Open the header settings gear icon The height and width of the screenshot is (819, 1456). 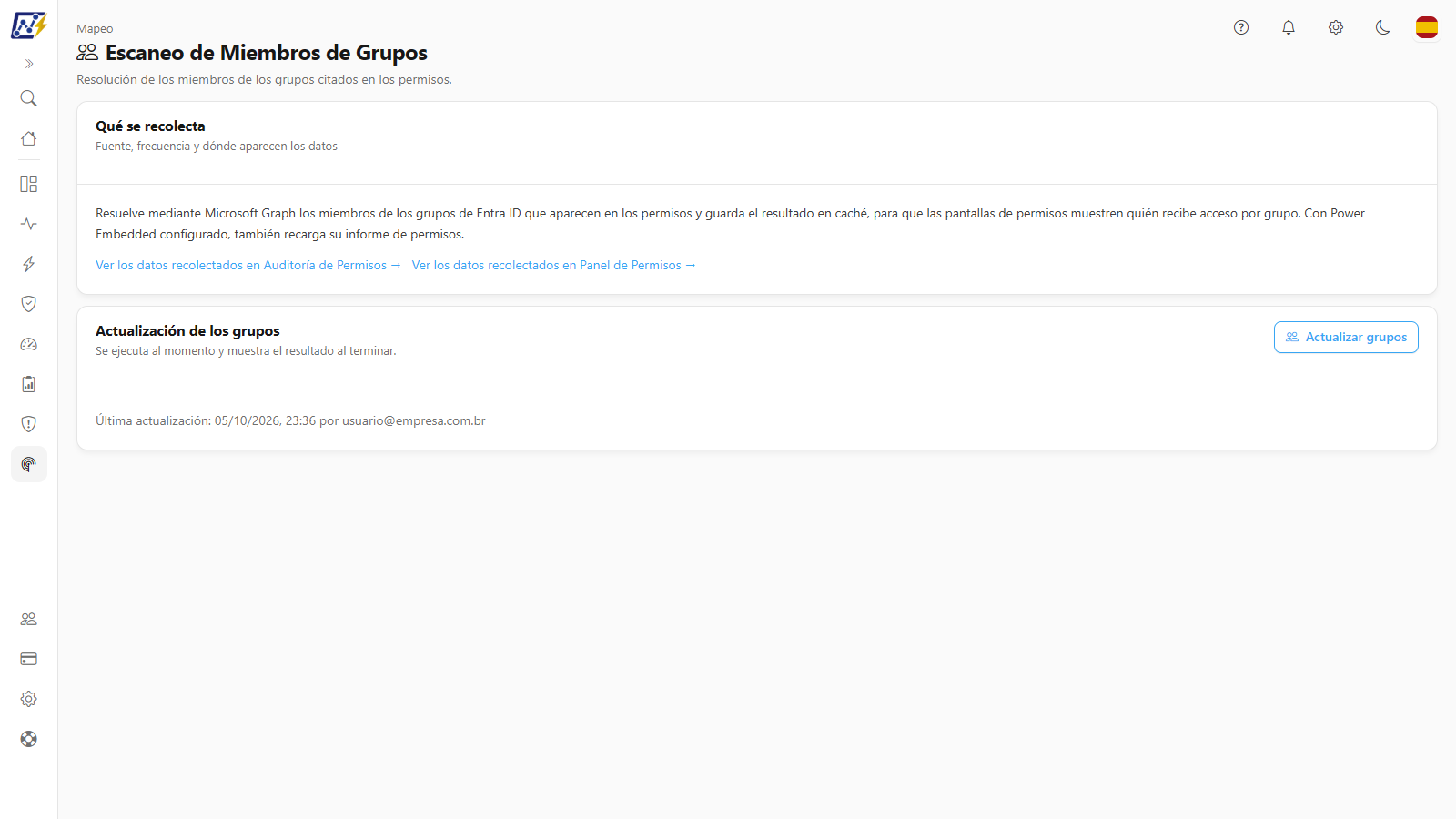click(x=1336, y=27)
